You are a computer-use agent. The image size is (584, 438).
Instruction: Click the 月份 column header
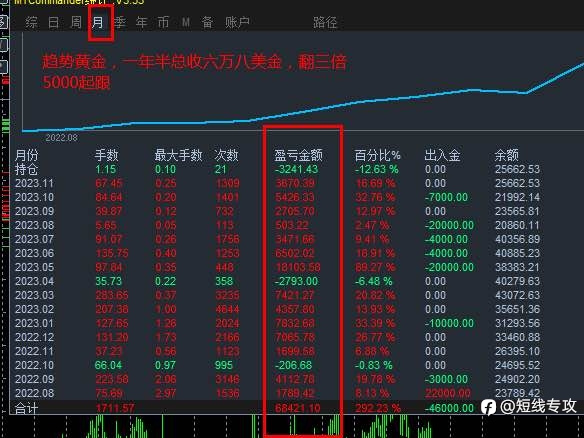[26, 155]
